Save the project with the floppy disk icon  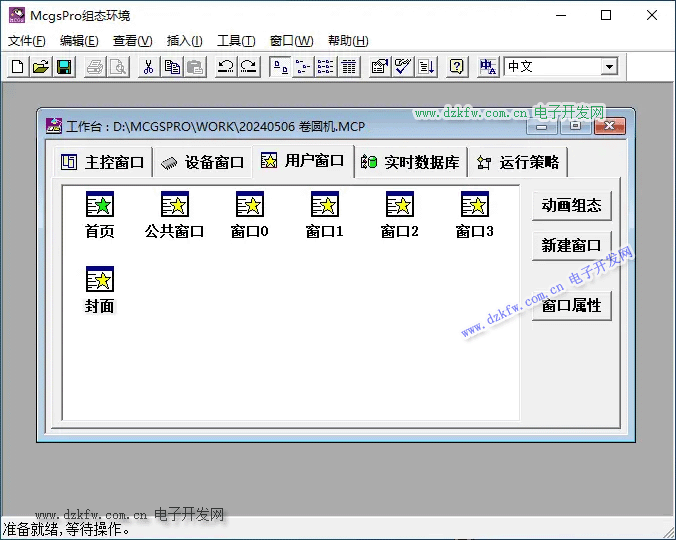63,67
